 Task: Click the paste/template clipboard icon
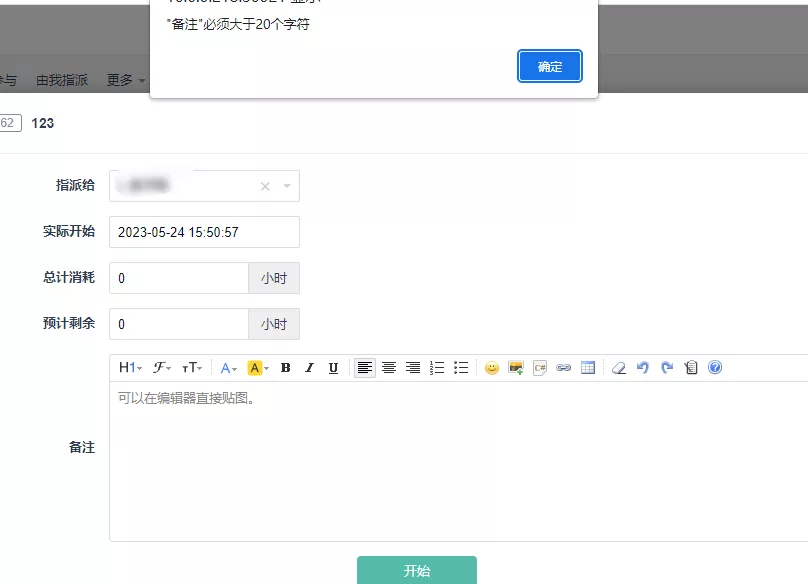click(691, 368)
